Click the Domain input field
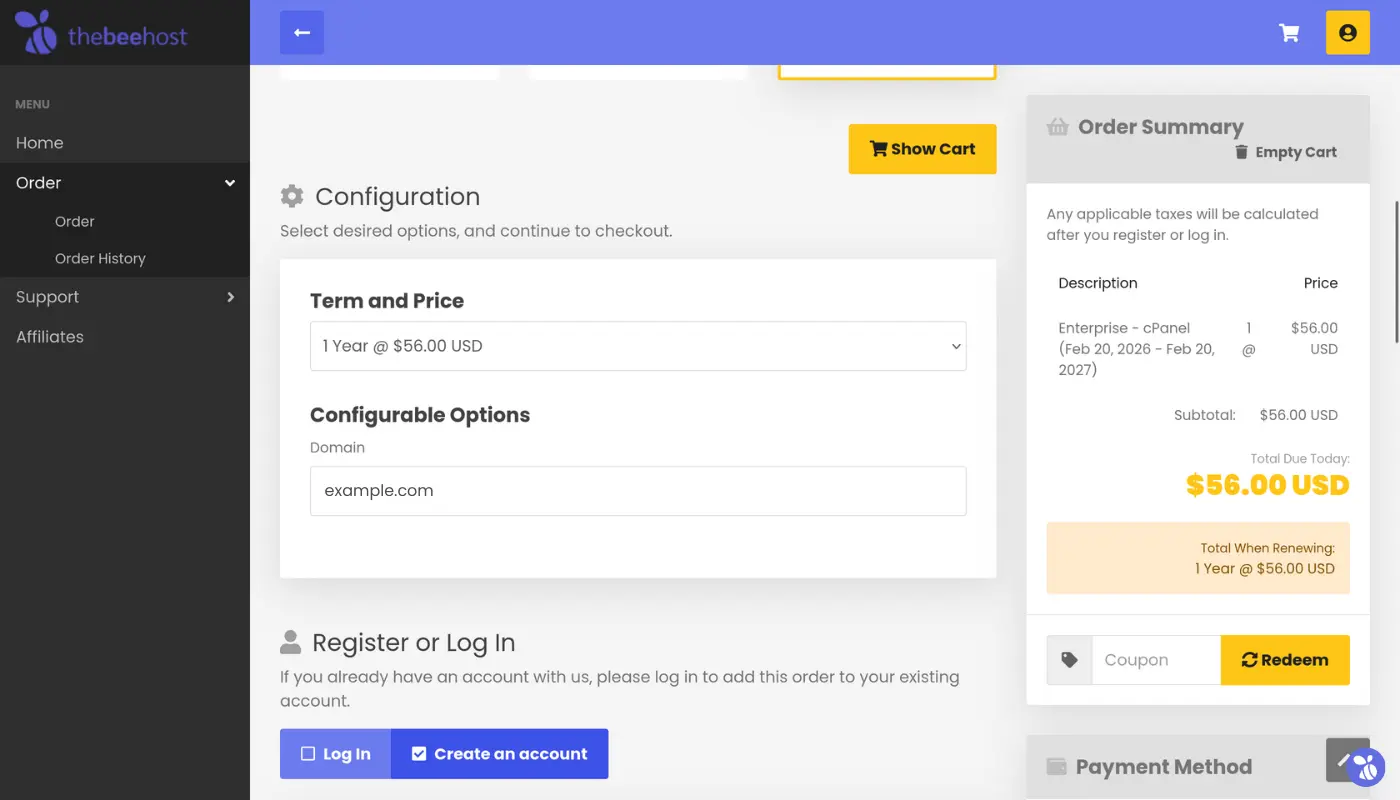This screenshot has height=800, width=1400. pos(638,491)
